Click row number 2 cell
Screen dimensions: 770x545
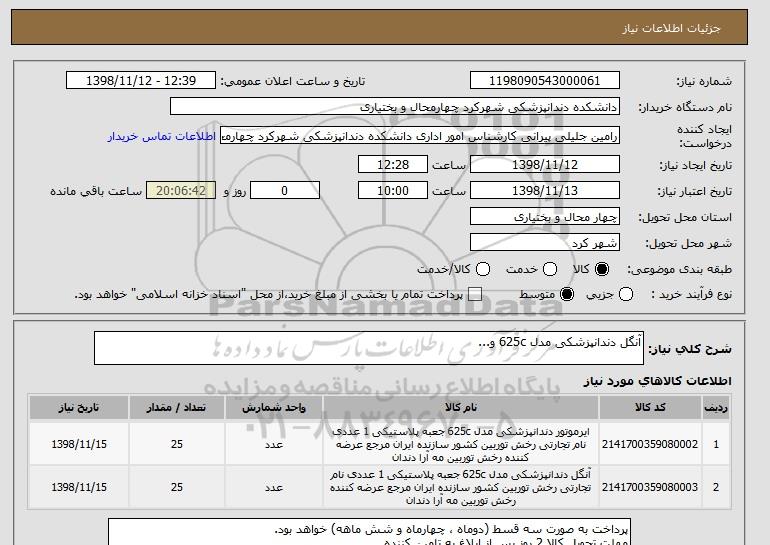(716, 488)
